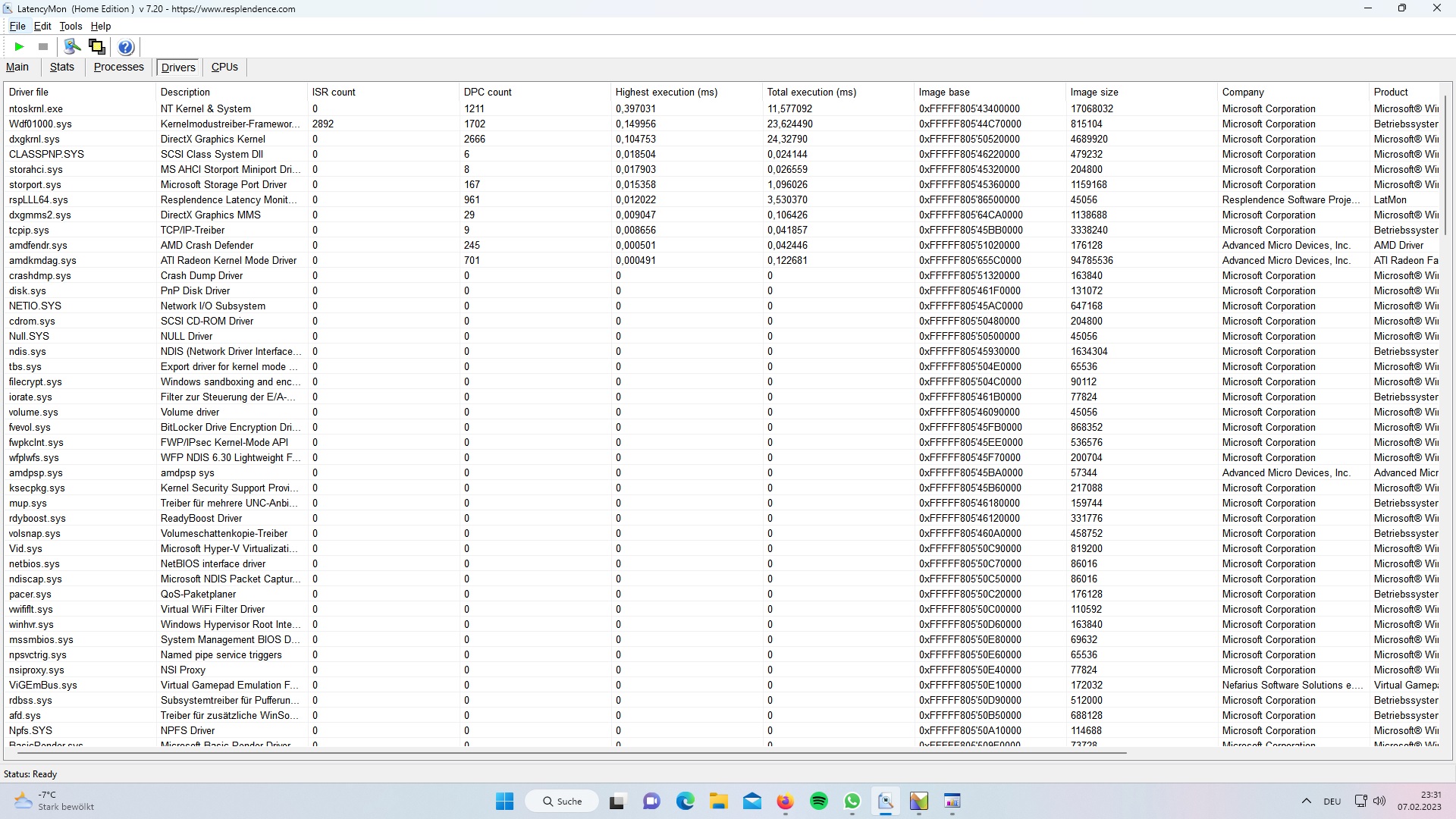Sort by the Highest execution (ms) header

pos(666,92)
